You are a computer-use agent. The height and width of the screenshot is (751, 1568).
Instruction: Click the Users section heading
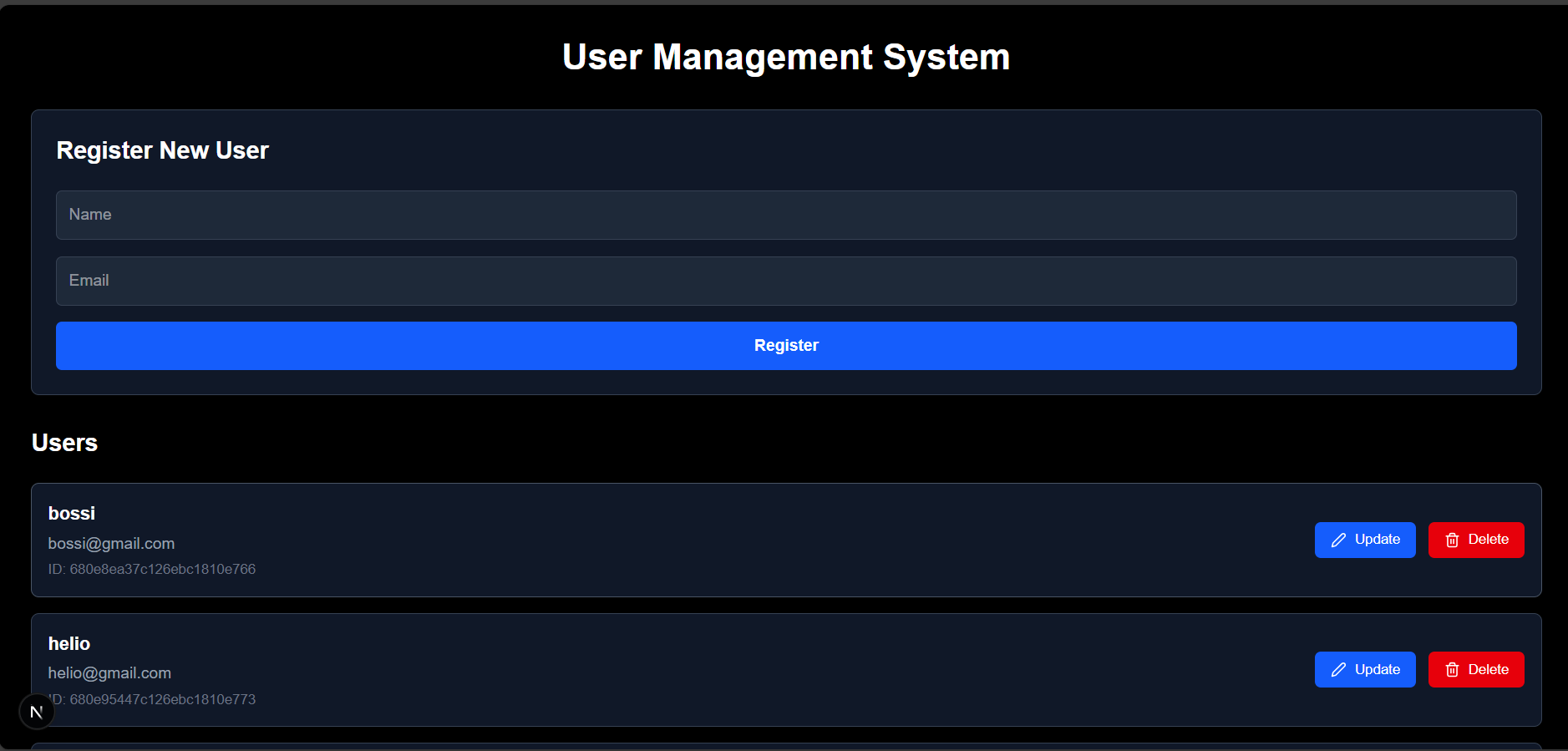point(64,443)
